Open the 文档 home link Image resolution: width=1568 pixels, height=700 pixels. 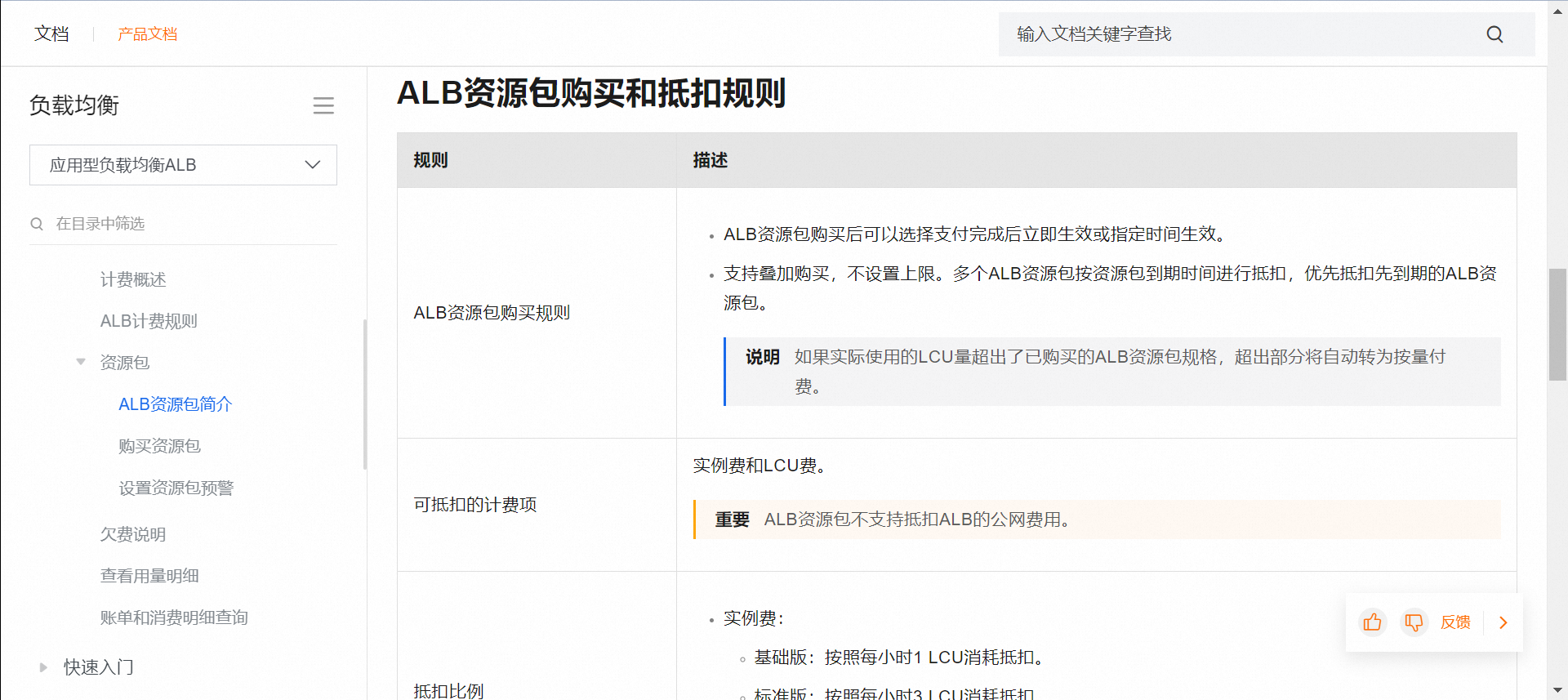coord(51,33)
